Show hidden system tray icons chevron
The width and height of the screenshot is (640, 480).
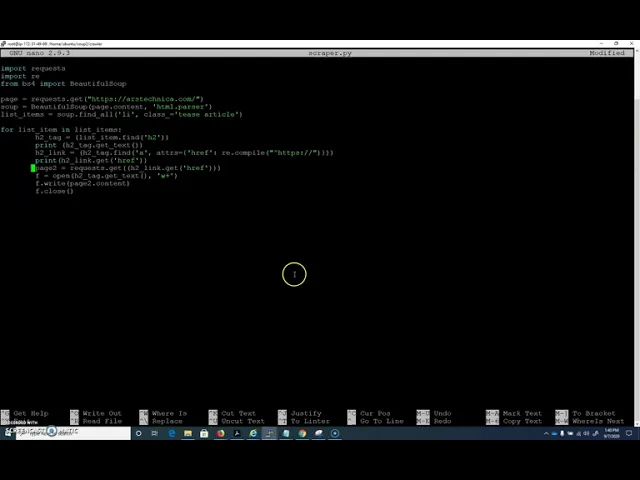point(546,433)
